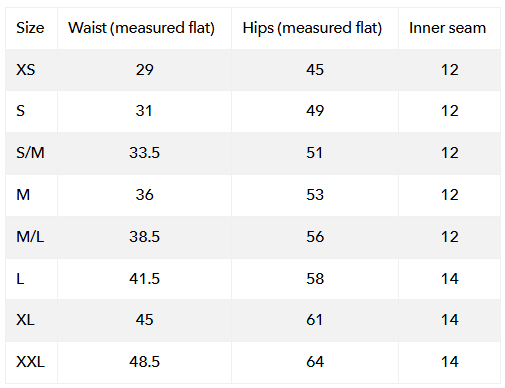This screenshot has height=388, width=505.
Task: Select the Waist (measured flat) header
Action: (141, 28)
